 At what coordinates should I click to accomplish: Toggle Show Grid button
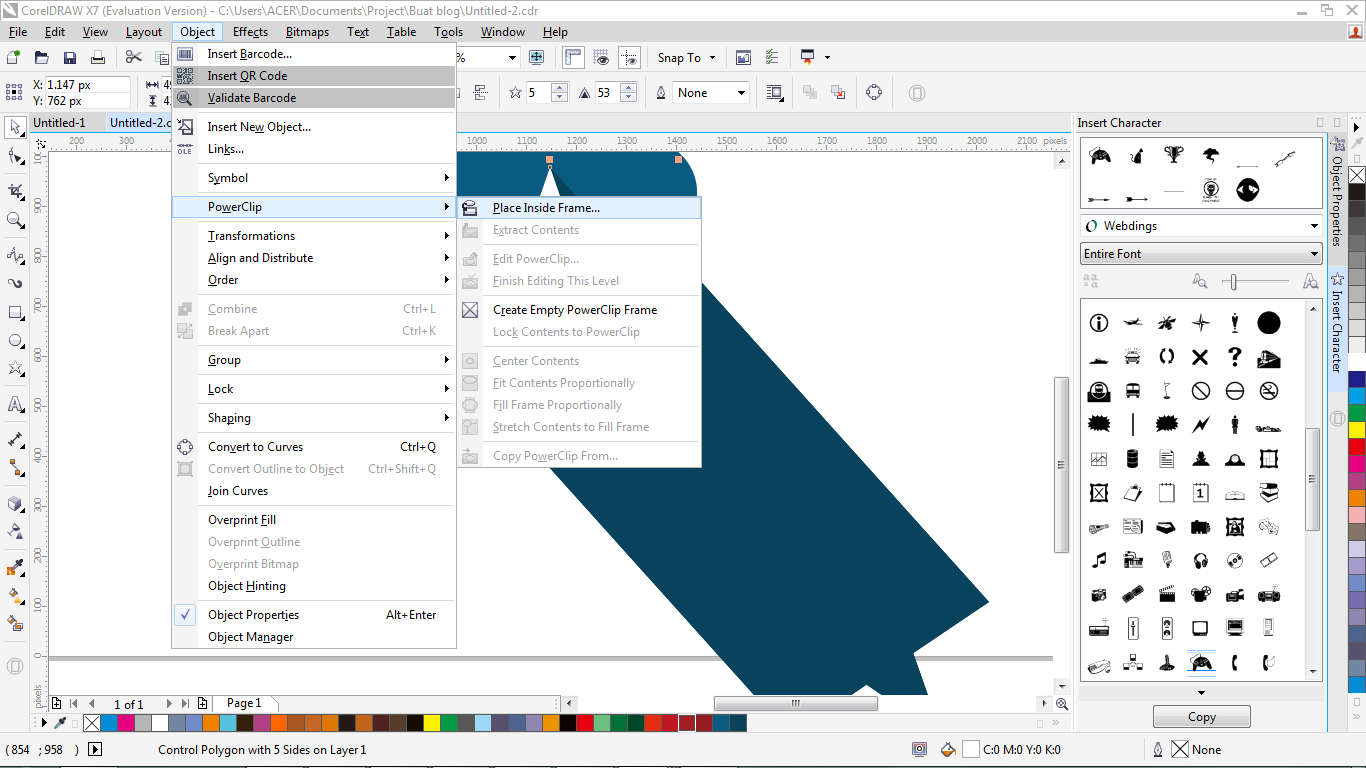coord(601,57)
